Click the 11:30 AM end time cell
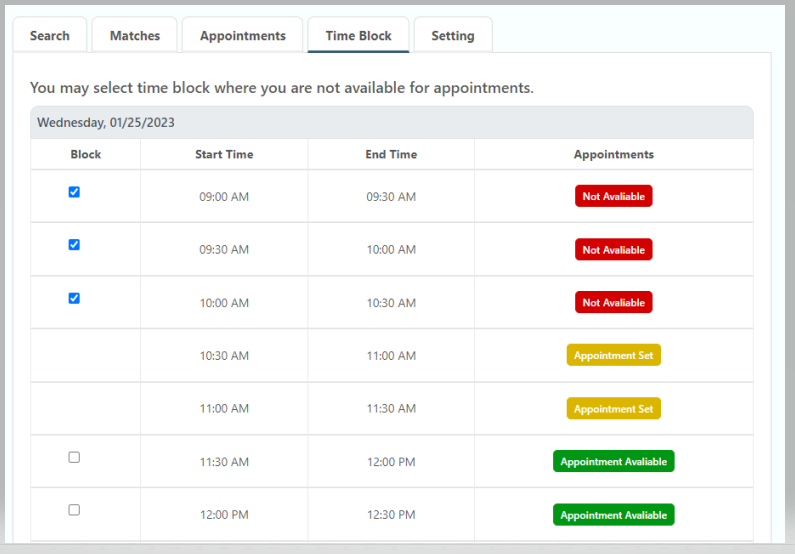The image size is (795, 554). pyautogui.click(x=391, y=409)
